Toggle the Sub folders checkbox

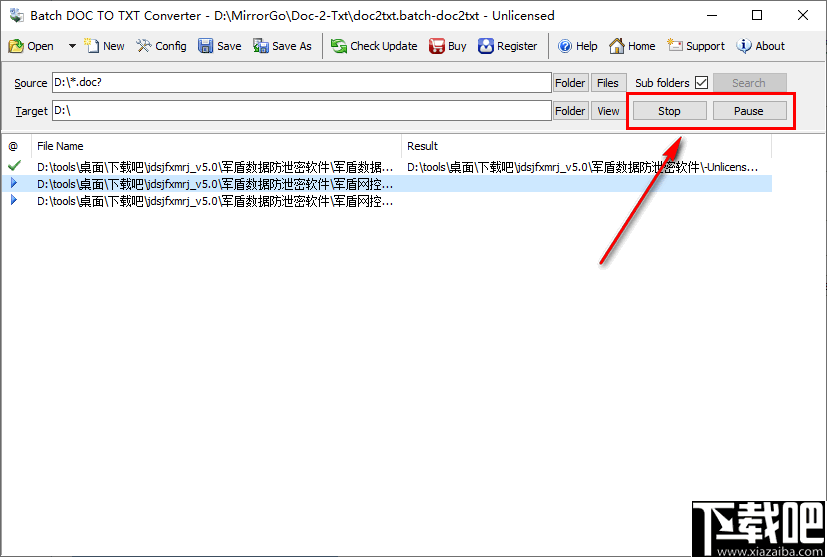click(x=701, y=83)
